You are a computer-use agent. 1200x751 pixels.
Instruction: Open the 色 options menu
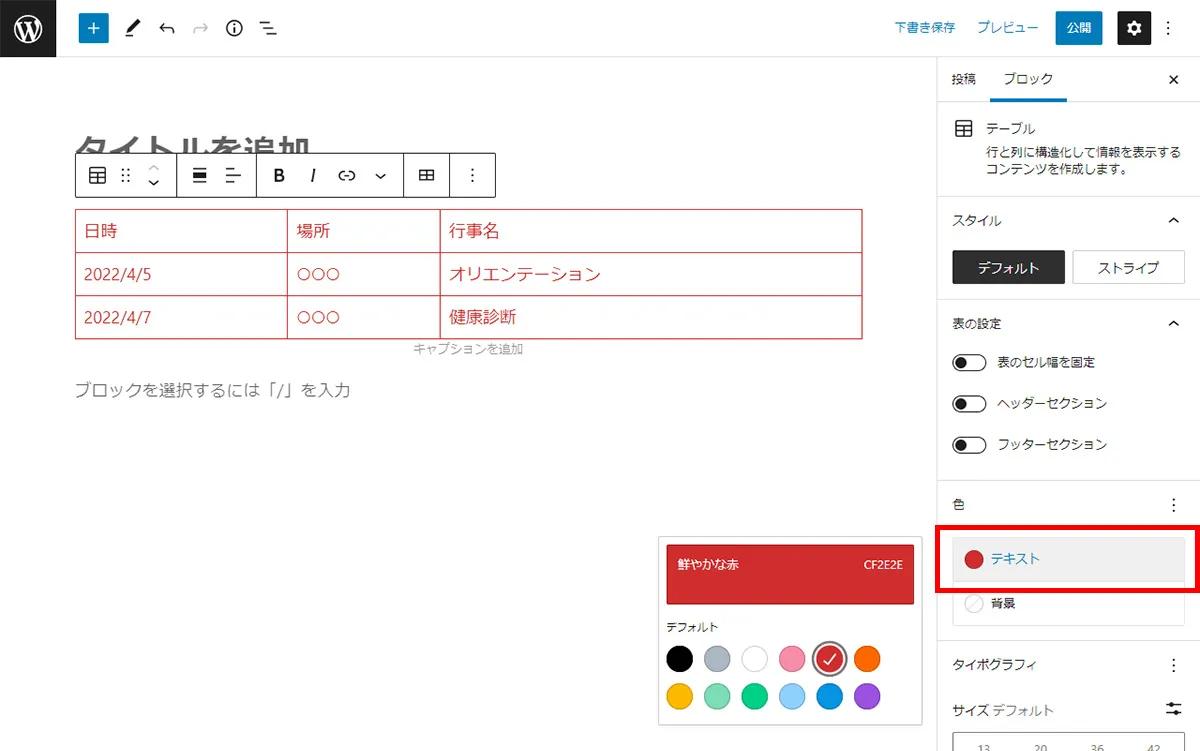point(1171,504)
